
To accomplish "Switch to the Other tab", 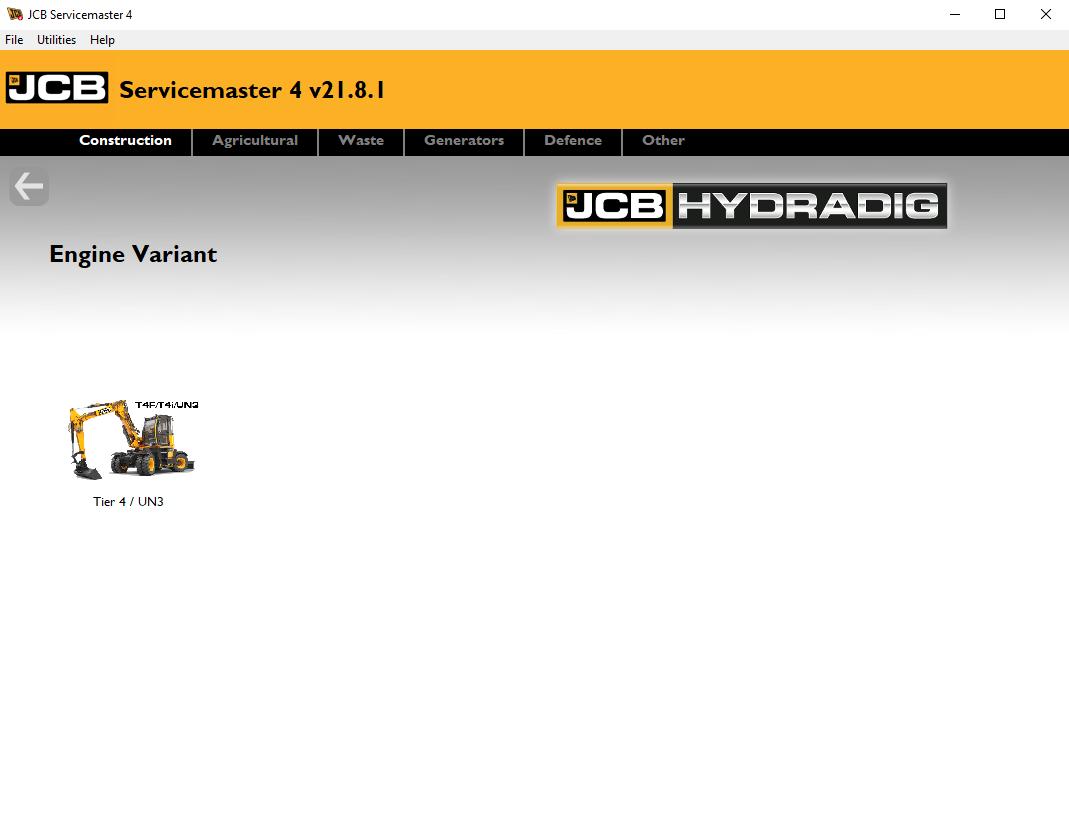I will (x=663, y=140).
